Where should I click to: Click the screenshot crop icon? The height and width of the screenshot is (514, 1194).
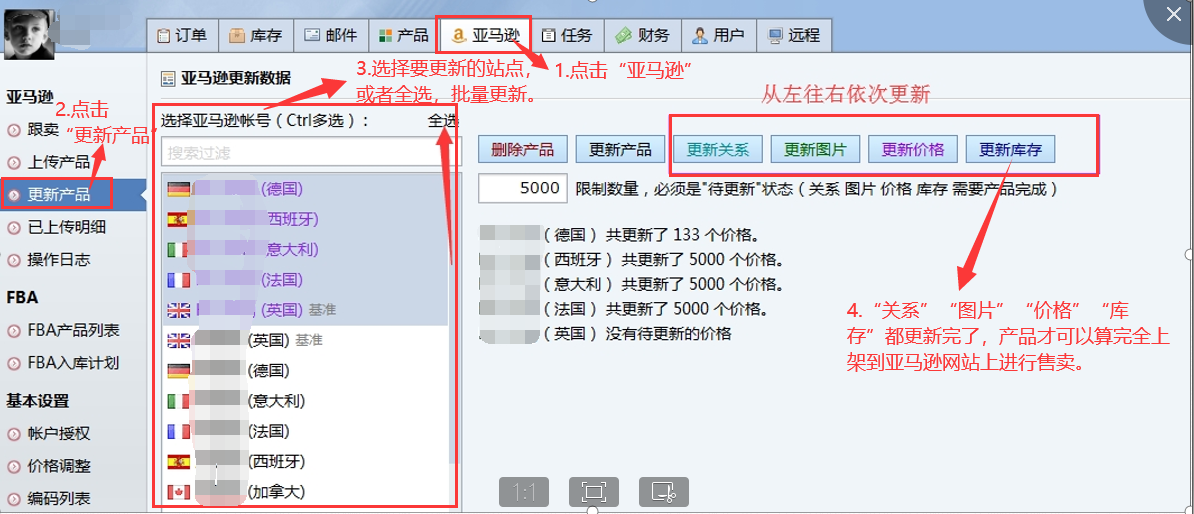664,493
